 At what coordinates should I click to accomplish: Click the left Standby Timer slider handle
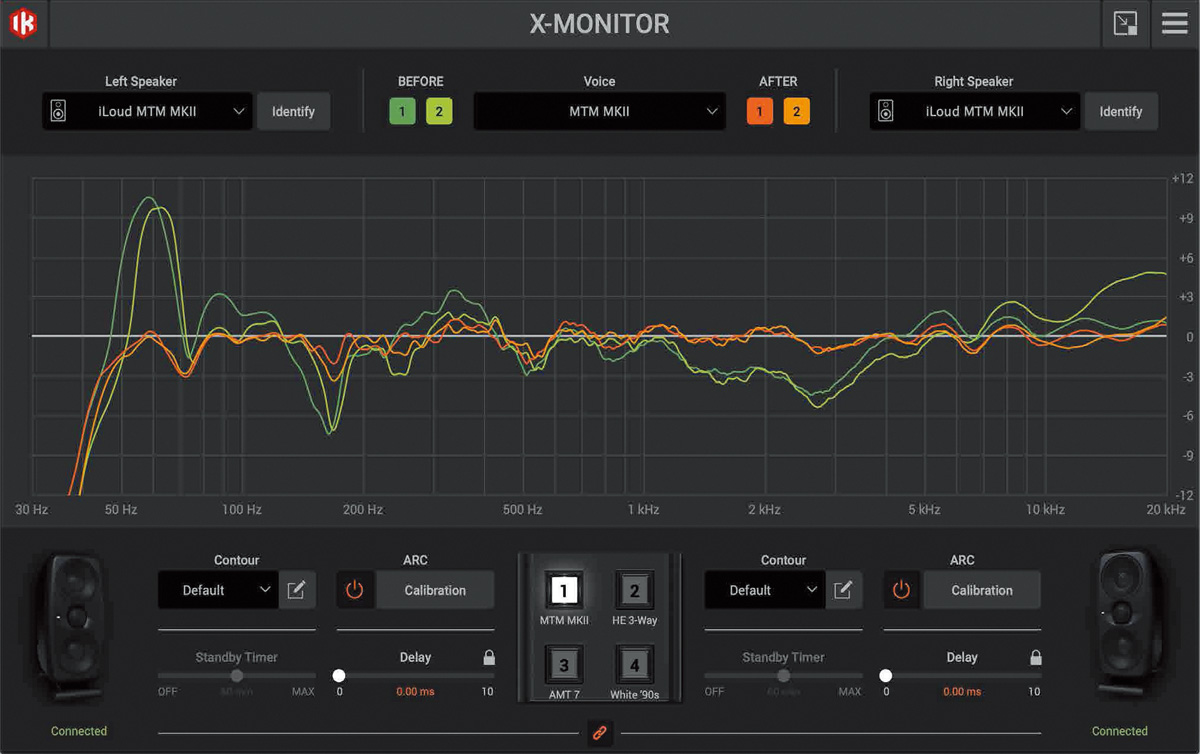tap(237, 676)
